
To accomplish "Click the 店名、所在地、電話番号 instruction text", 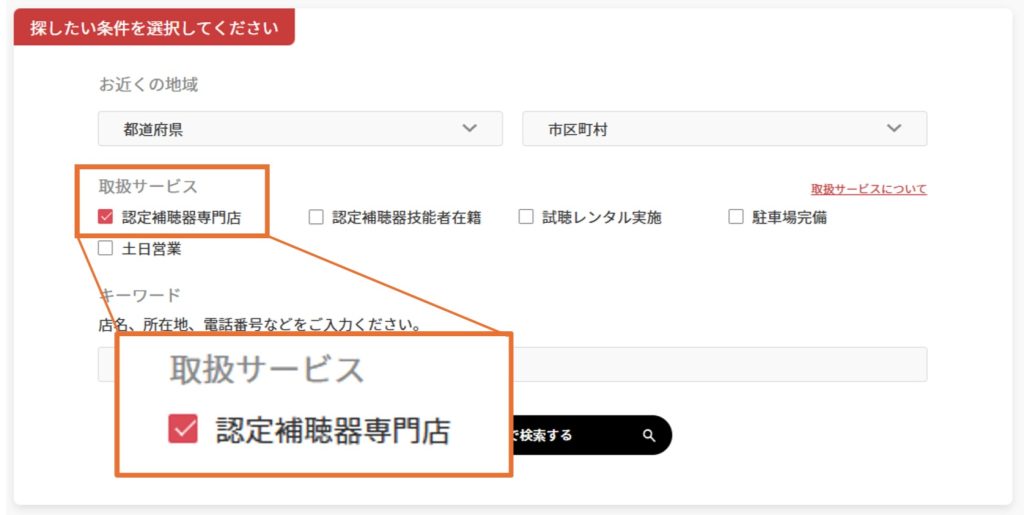I will [259, 325].
